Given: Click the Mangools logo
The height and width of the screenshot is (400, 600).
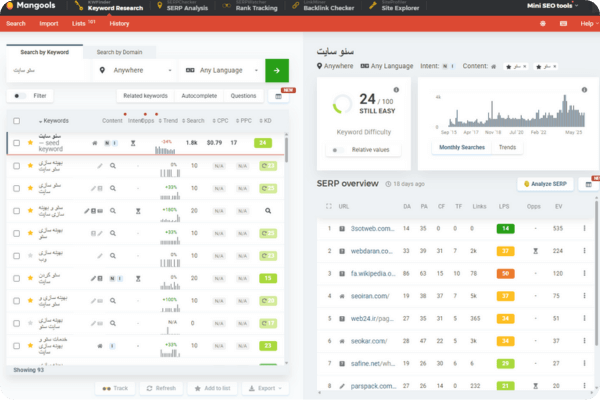Looking at the screenshot, I should pyautogui.click(x=31, y=6).
